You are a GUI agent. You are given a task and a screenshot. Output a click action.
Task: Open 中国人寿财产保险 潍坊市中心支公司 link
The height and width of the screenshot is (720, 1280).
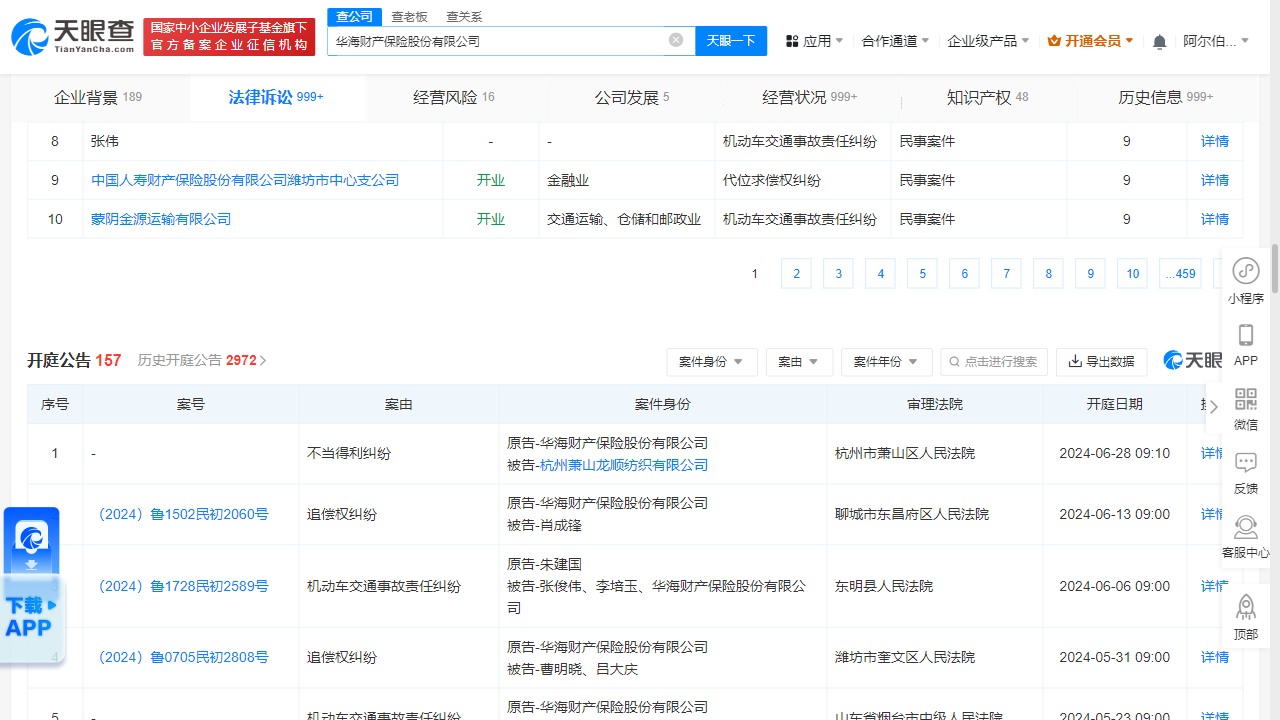click(x=245, y=180)
